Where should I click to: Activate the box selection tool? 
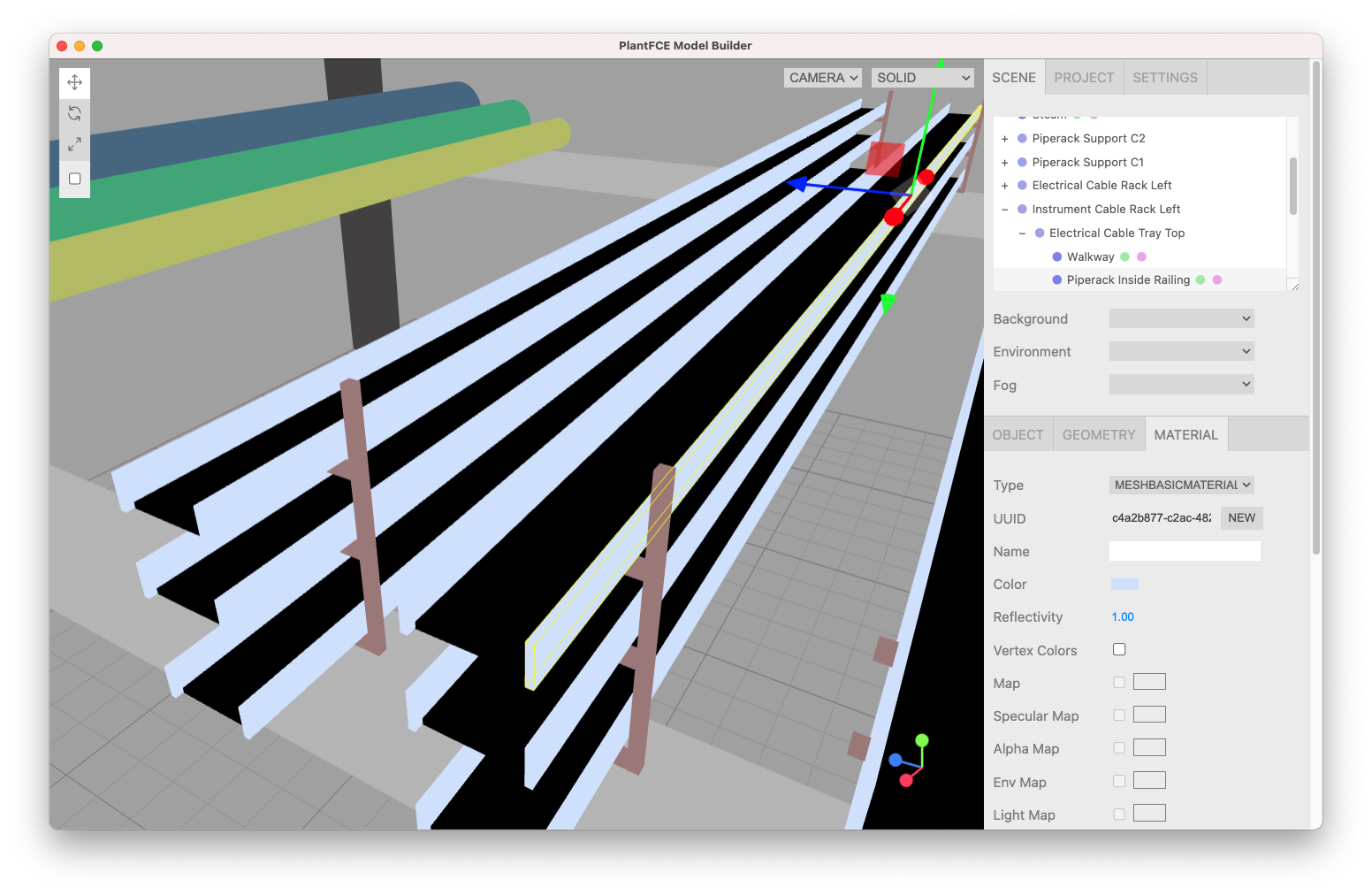74,178
